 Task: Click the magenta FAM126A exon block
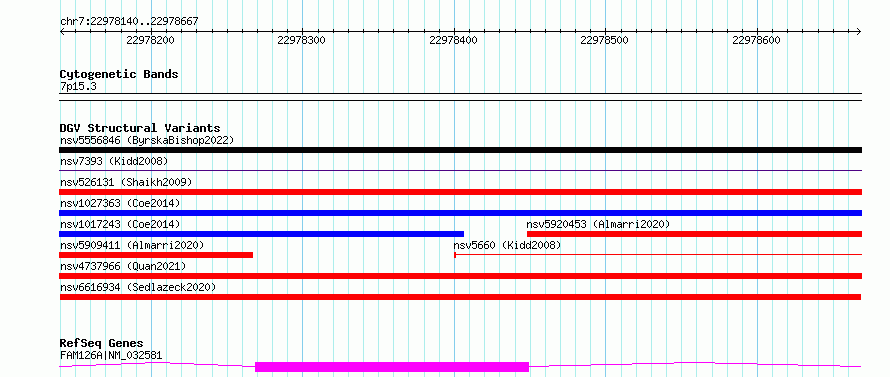pos(392,367)
